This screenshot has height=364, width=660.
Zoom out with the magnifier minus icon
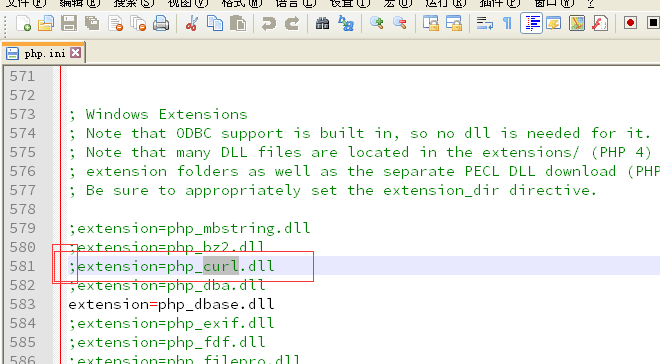399,23
